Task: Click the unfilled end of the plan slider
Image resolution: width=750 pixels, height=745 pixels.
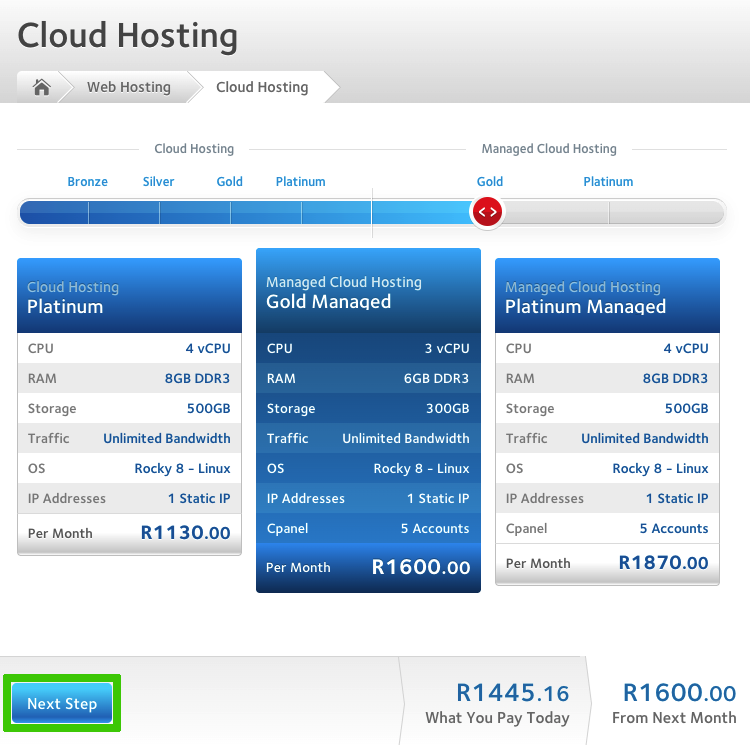Action: coord(666,212)
